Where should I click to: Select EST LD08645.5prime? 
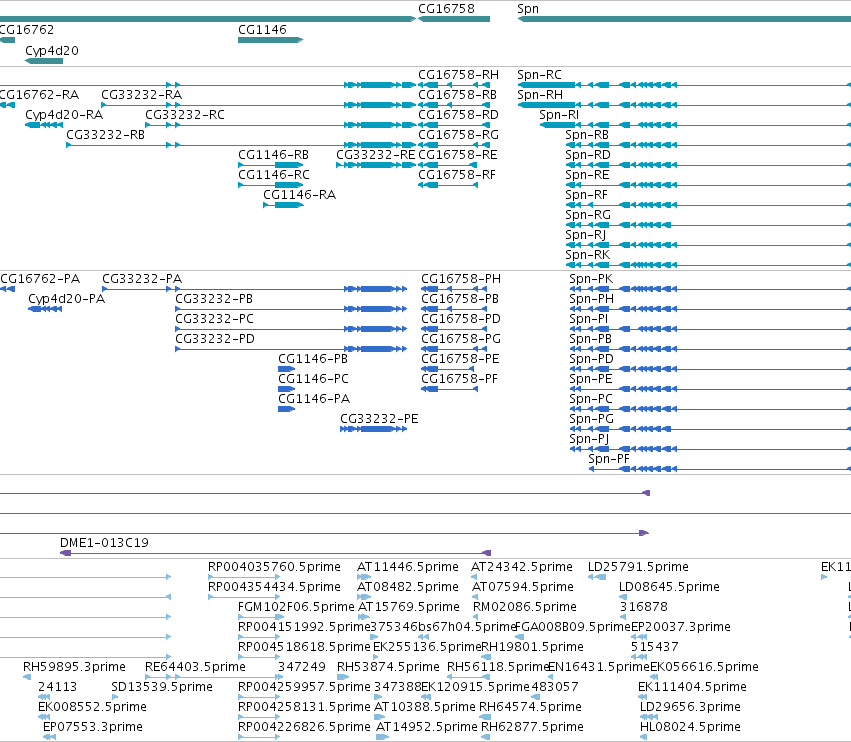tap(670, 586)
